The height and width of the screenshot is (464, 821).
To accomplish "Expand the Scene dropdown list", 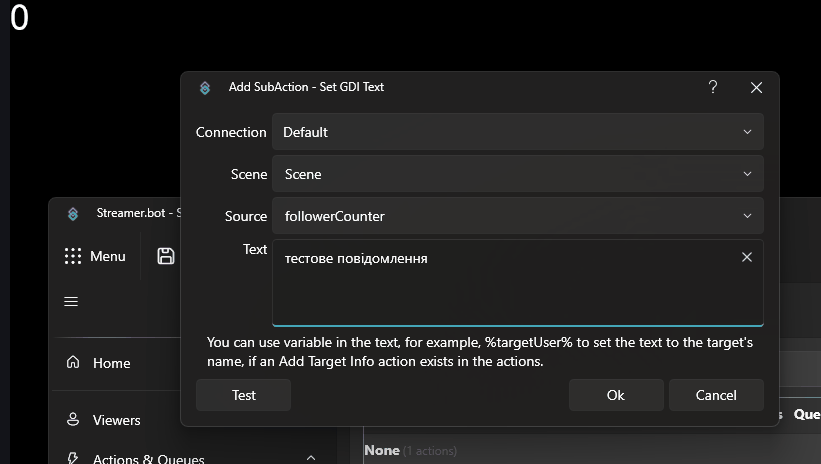I will coord(517,174).
